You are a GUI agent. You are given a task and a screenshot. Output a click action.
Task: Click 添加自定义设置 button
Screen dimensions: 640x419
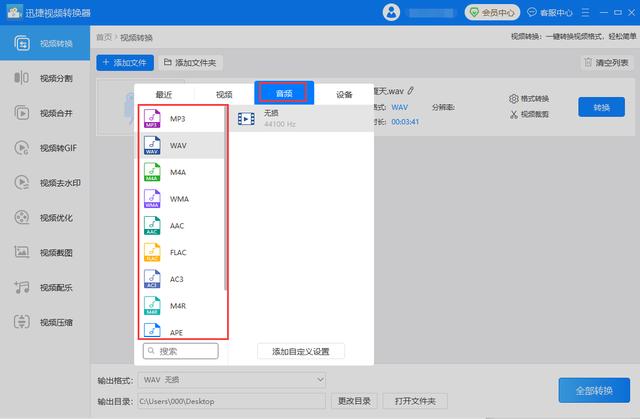301,351
